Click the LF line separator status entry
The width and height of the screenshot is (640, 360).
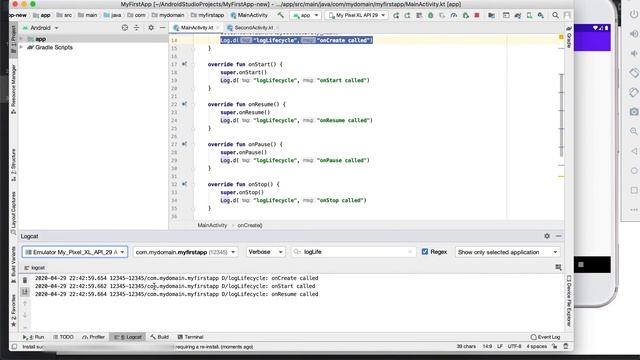coord(500,346)
